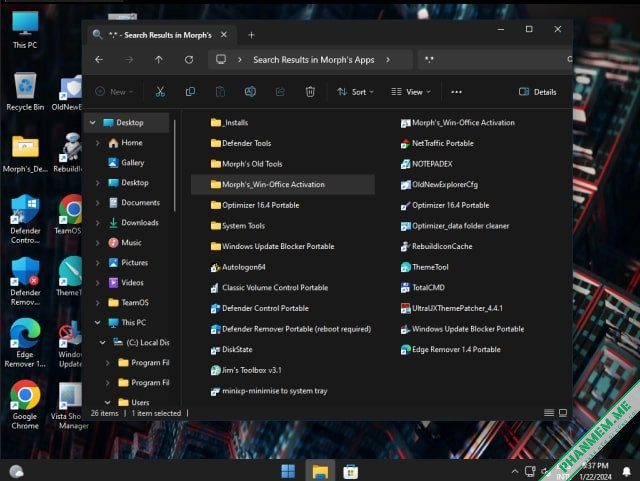The width and height of the screenshot is (640, 481).
Task: Select Edge Remover 1.4 Portable item
Action: 450,350
